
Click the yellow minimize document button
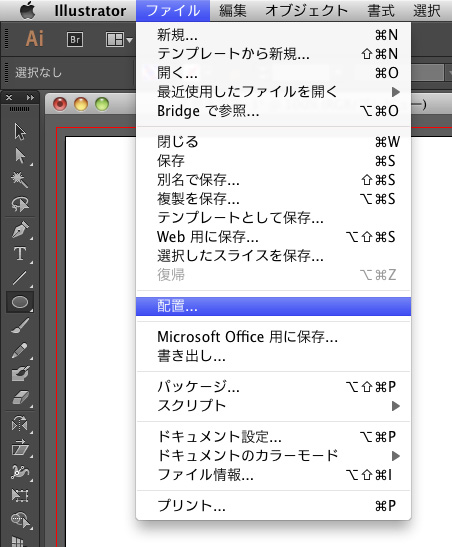[x=81, y=104]
